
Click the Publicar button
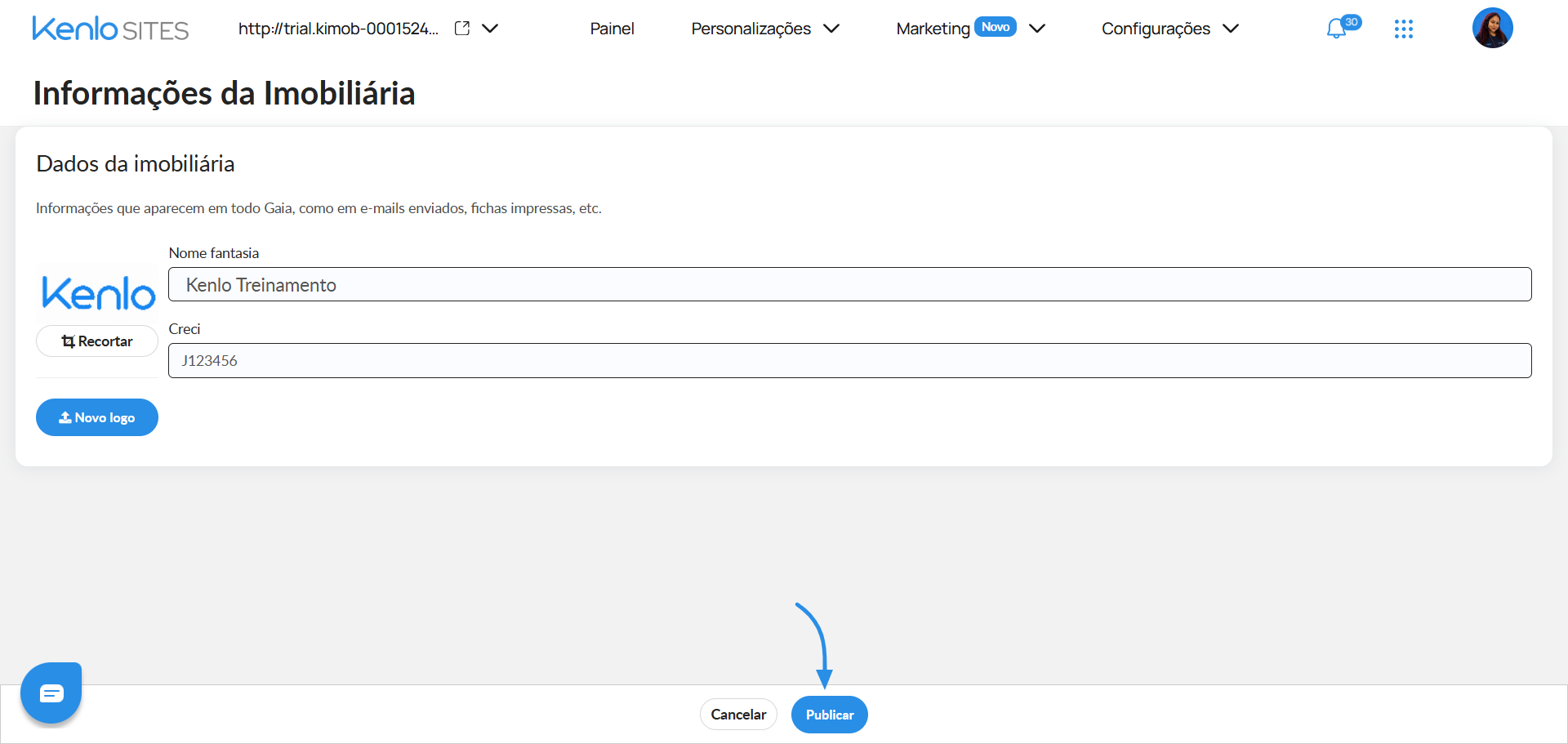pyautogui.click(x=830, y=715)
